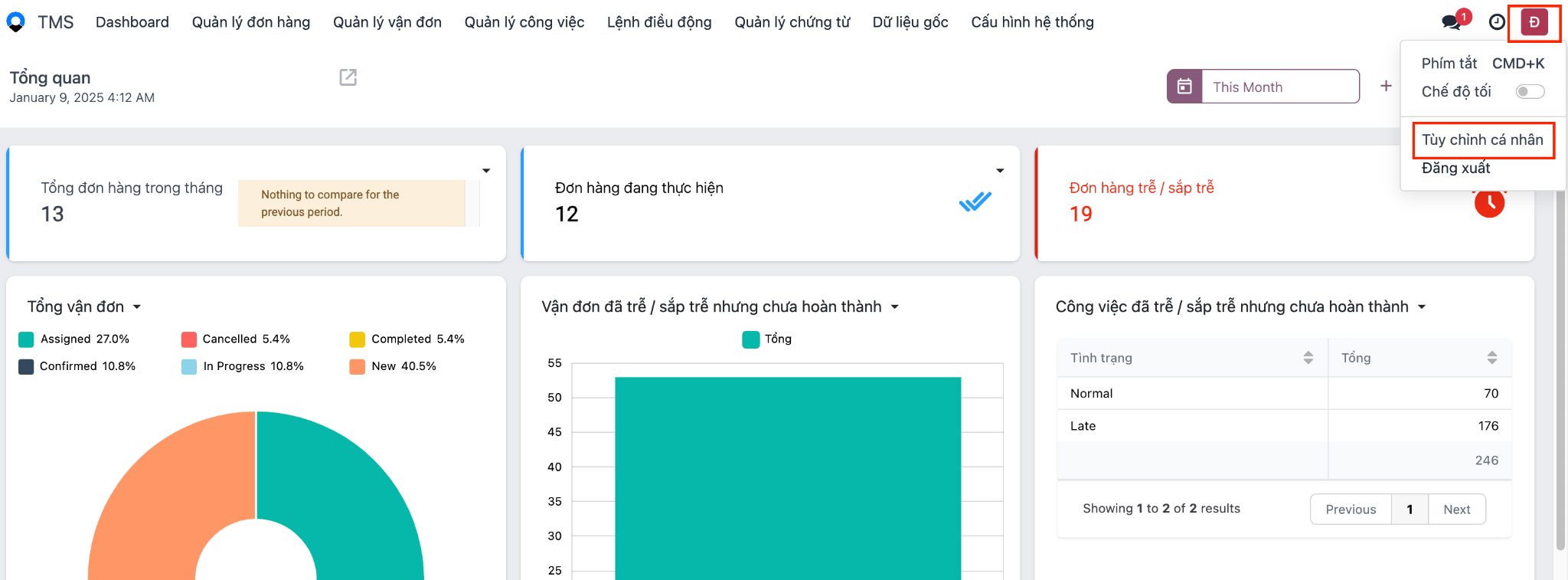Click the Next pagination button

pyautogui.click(x=1456, y=510)
